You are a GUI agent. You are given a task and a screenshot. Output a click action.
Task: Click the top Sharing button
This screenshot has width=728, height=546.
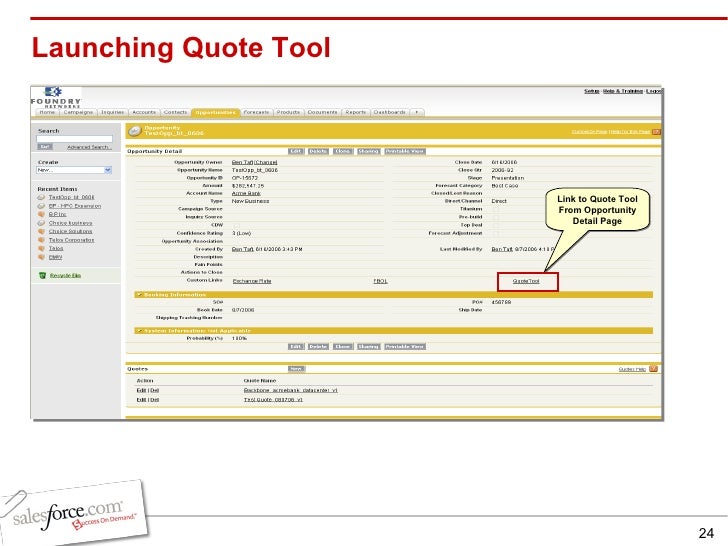tap(368, 151)
